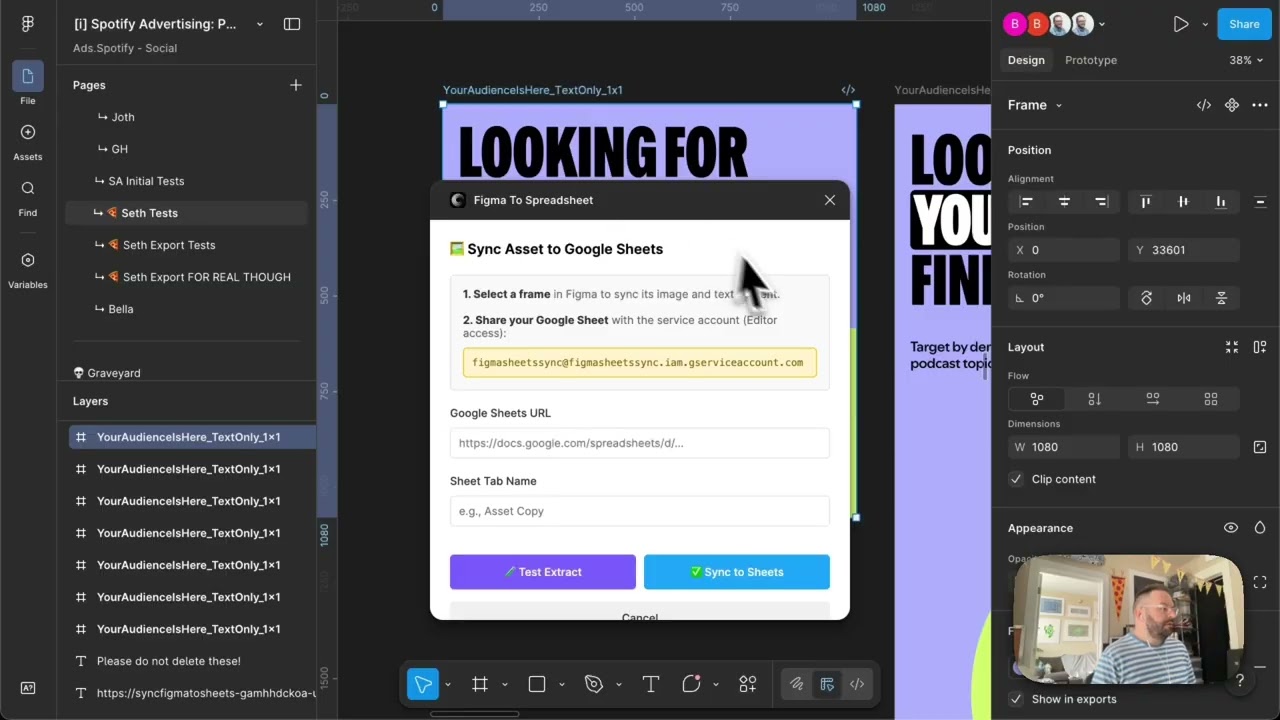Click the Google Sheets URL field
The image size is (1280, 720).
coord(640,443)
